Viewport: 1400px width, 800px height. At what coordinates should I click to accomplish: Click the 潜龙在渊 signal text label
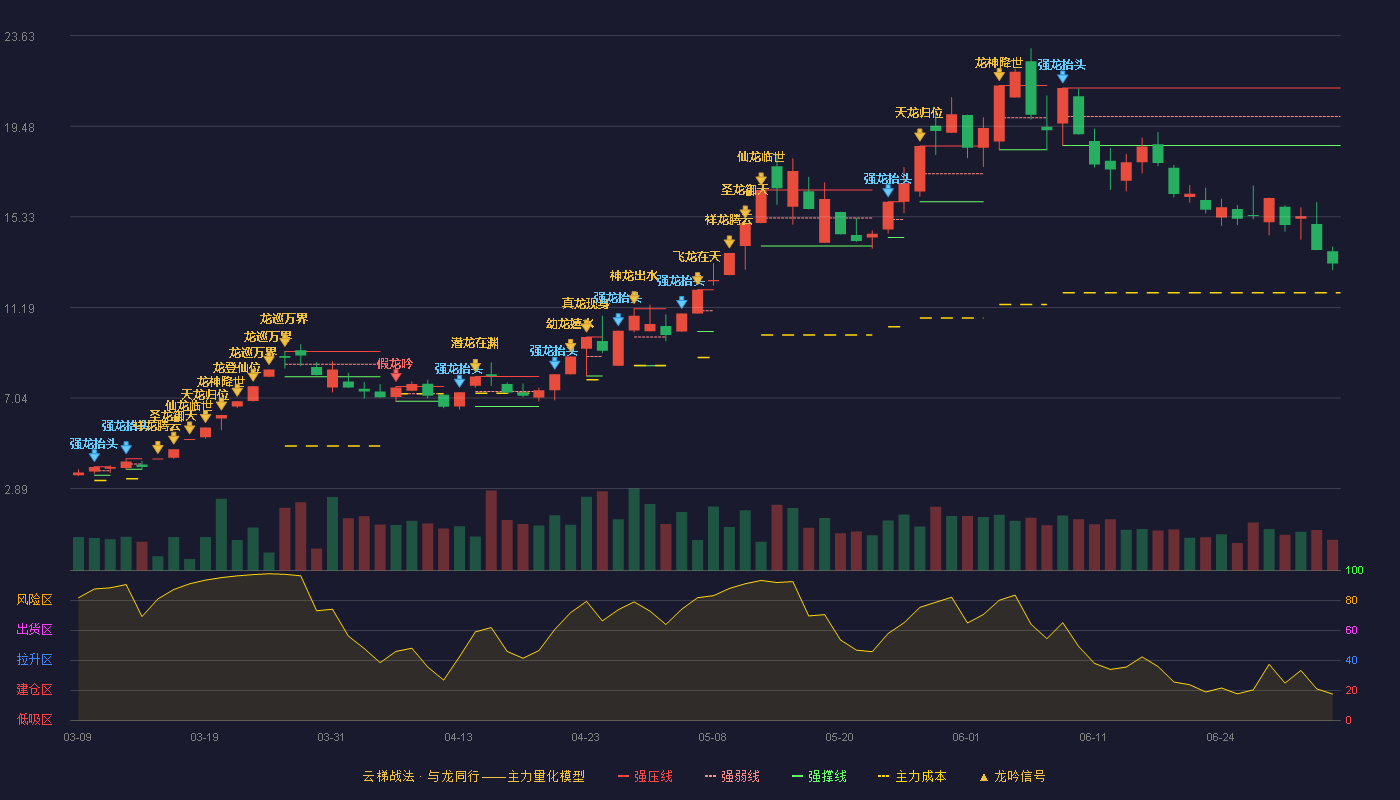click(x=475, y=343)
